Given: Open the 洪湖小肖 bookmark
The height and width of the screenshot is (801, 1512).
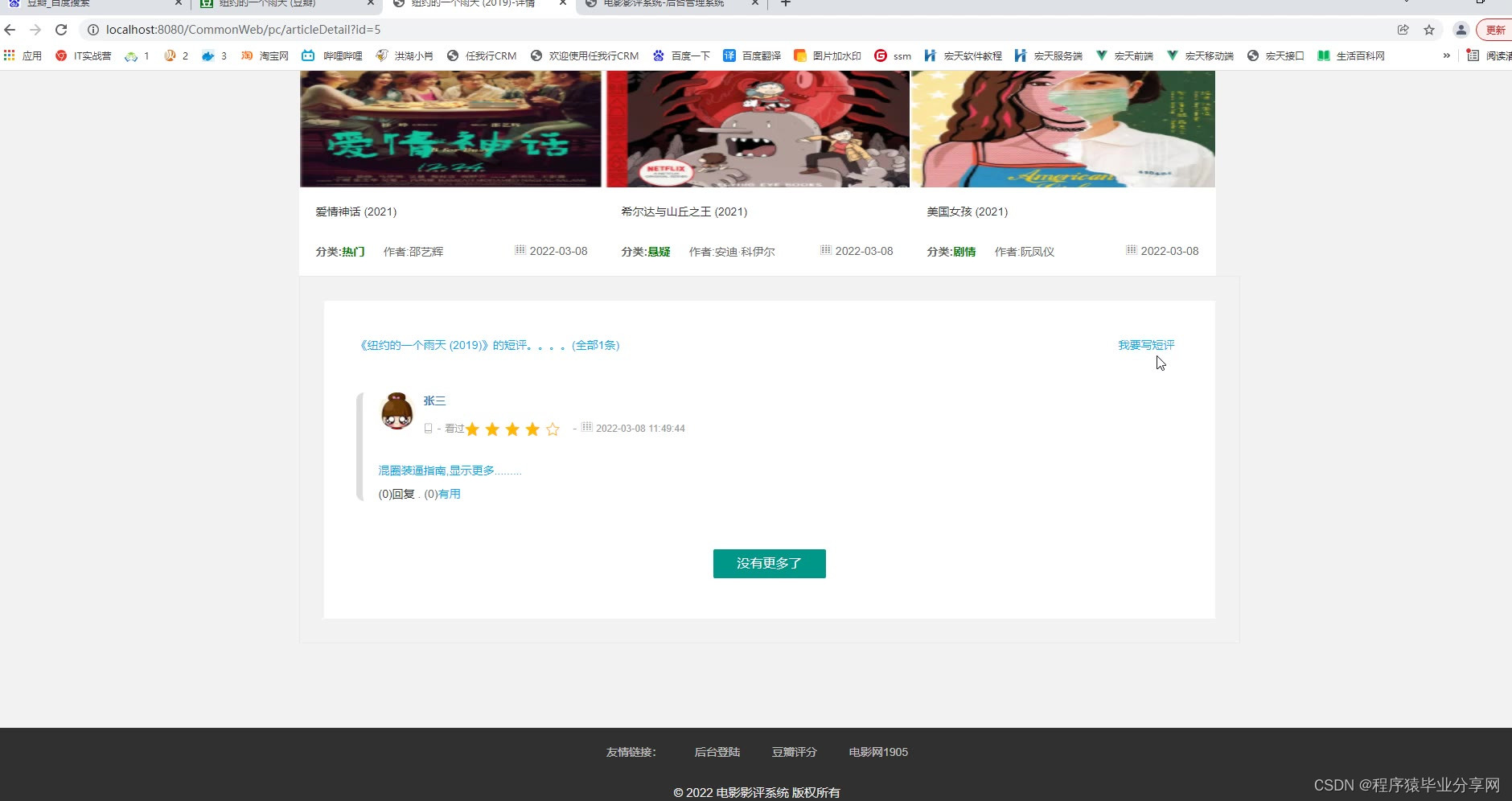Looking at the screenshot, I should [x=405, y=55].
